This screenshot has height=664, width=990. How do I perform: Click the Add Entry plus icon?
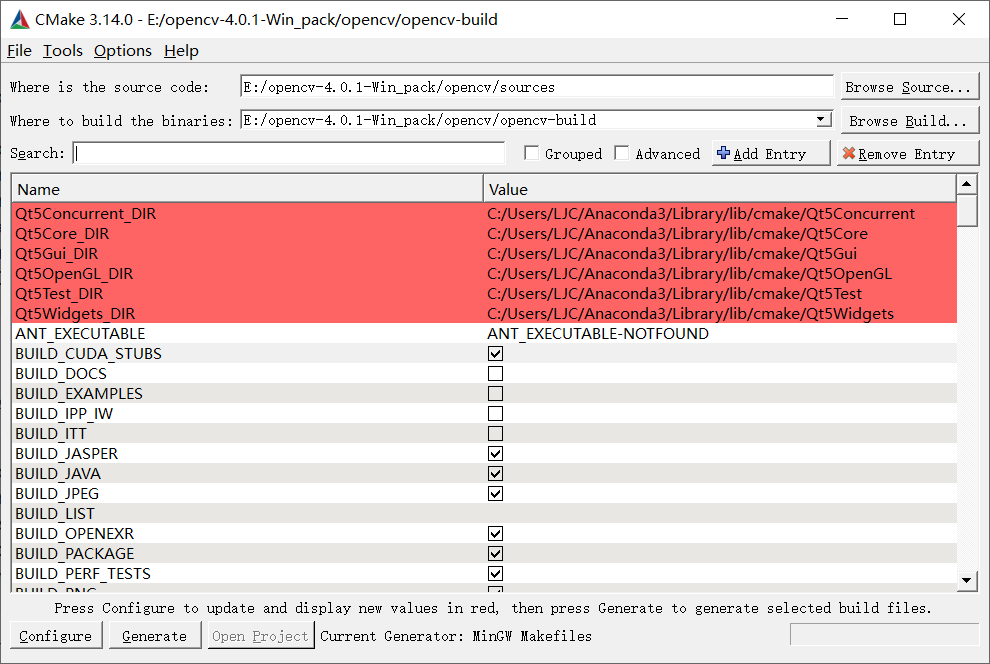(x=726, y=153)
